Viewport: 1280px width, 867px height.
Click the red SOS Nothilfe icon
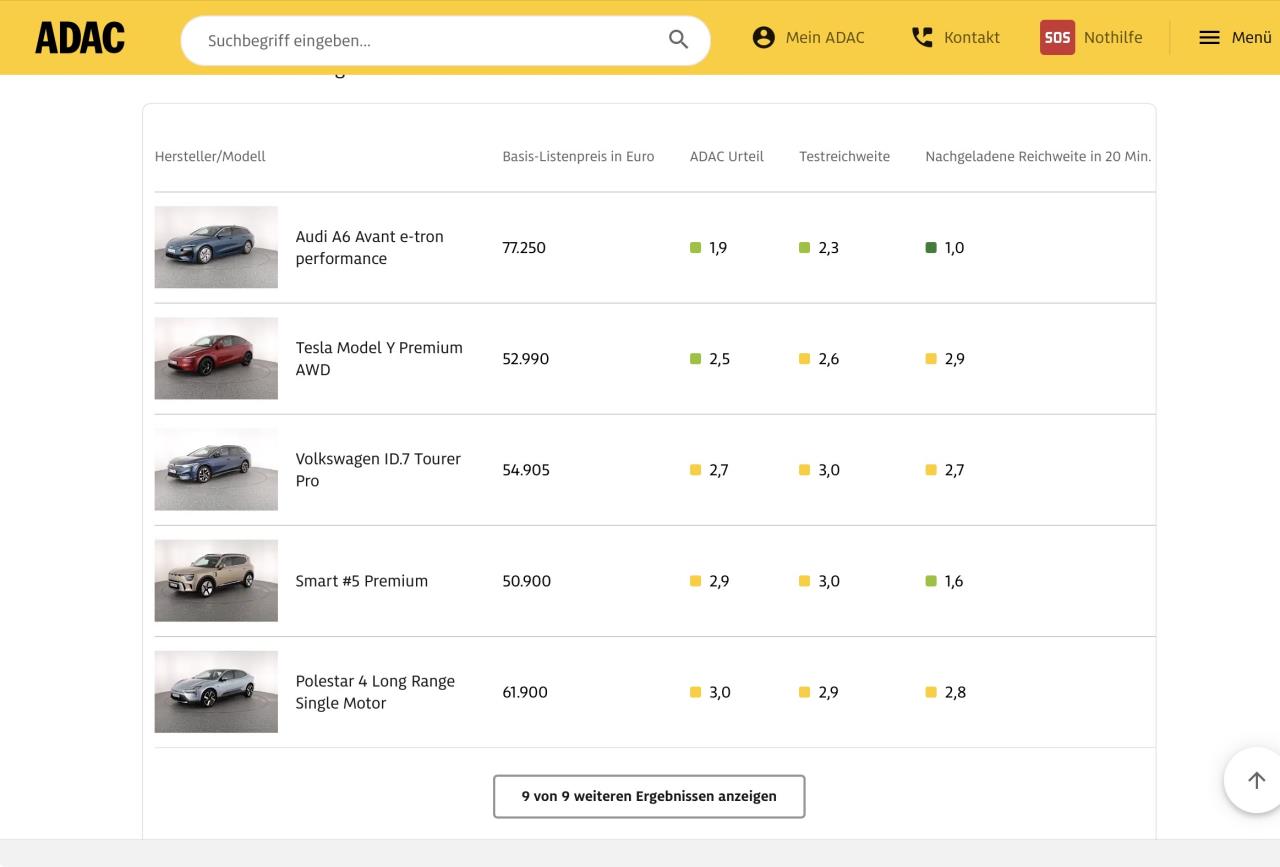[x=1057, y=38]
